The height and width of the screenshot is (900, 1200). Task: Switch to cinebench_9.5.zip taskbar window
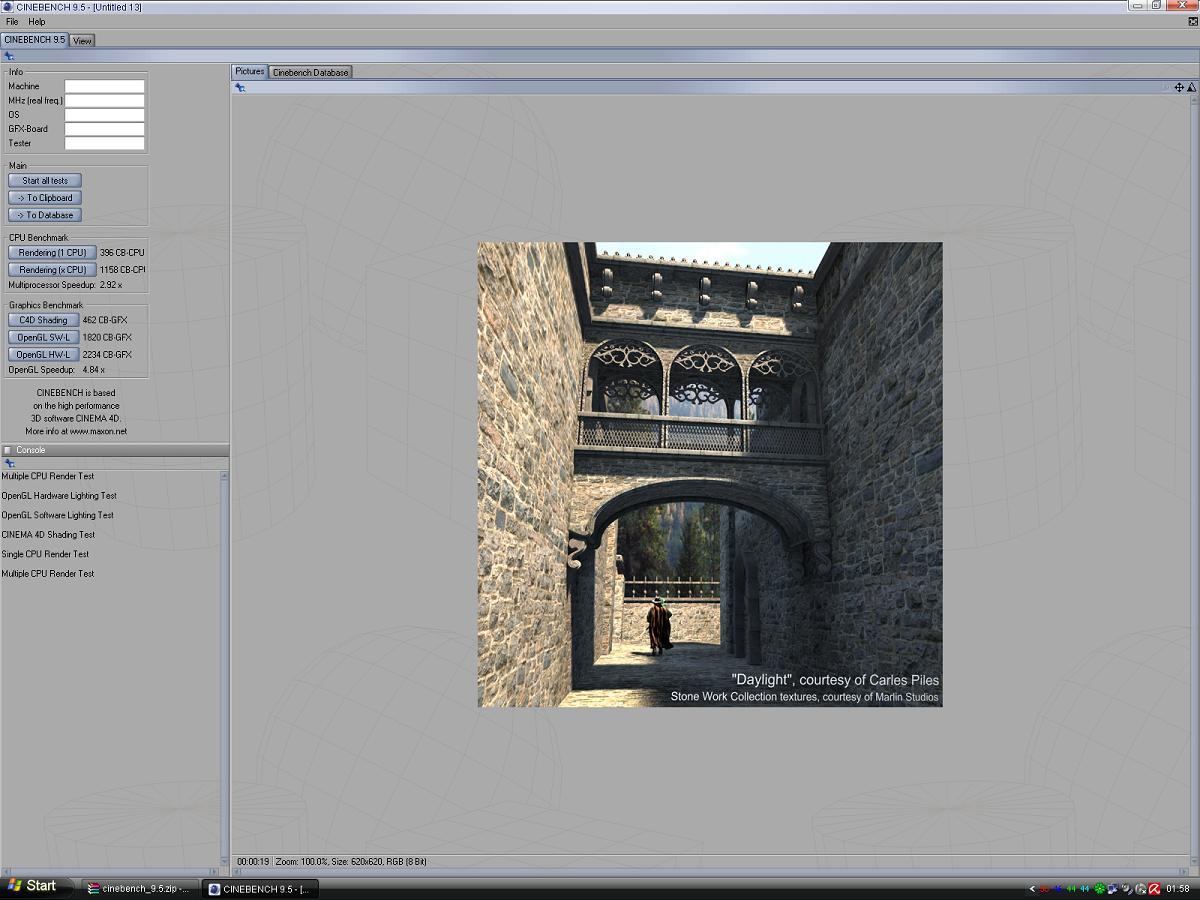139,888
